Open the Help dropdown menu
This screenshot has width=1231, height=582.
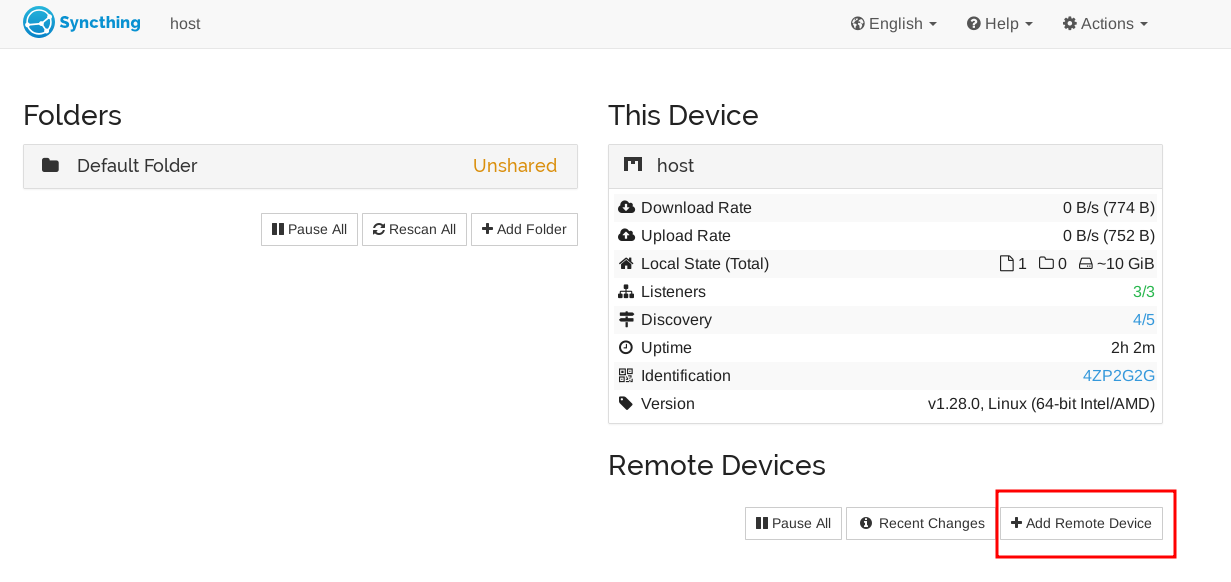click(x=1000, y=24)
